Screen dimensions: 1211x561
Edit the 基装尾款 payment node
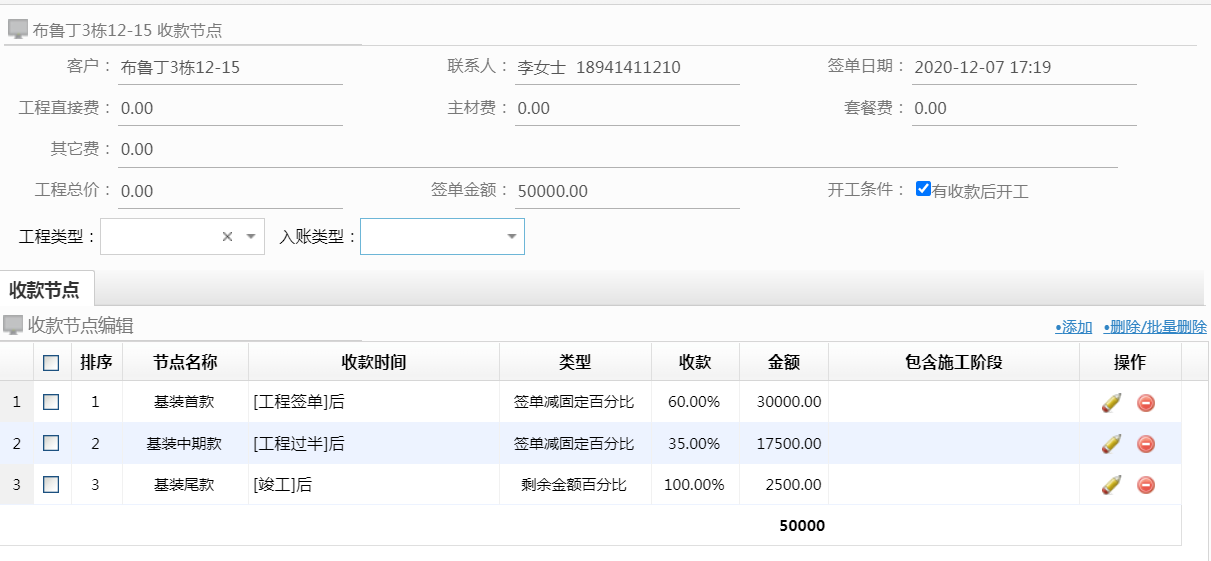pos(1111,484)
